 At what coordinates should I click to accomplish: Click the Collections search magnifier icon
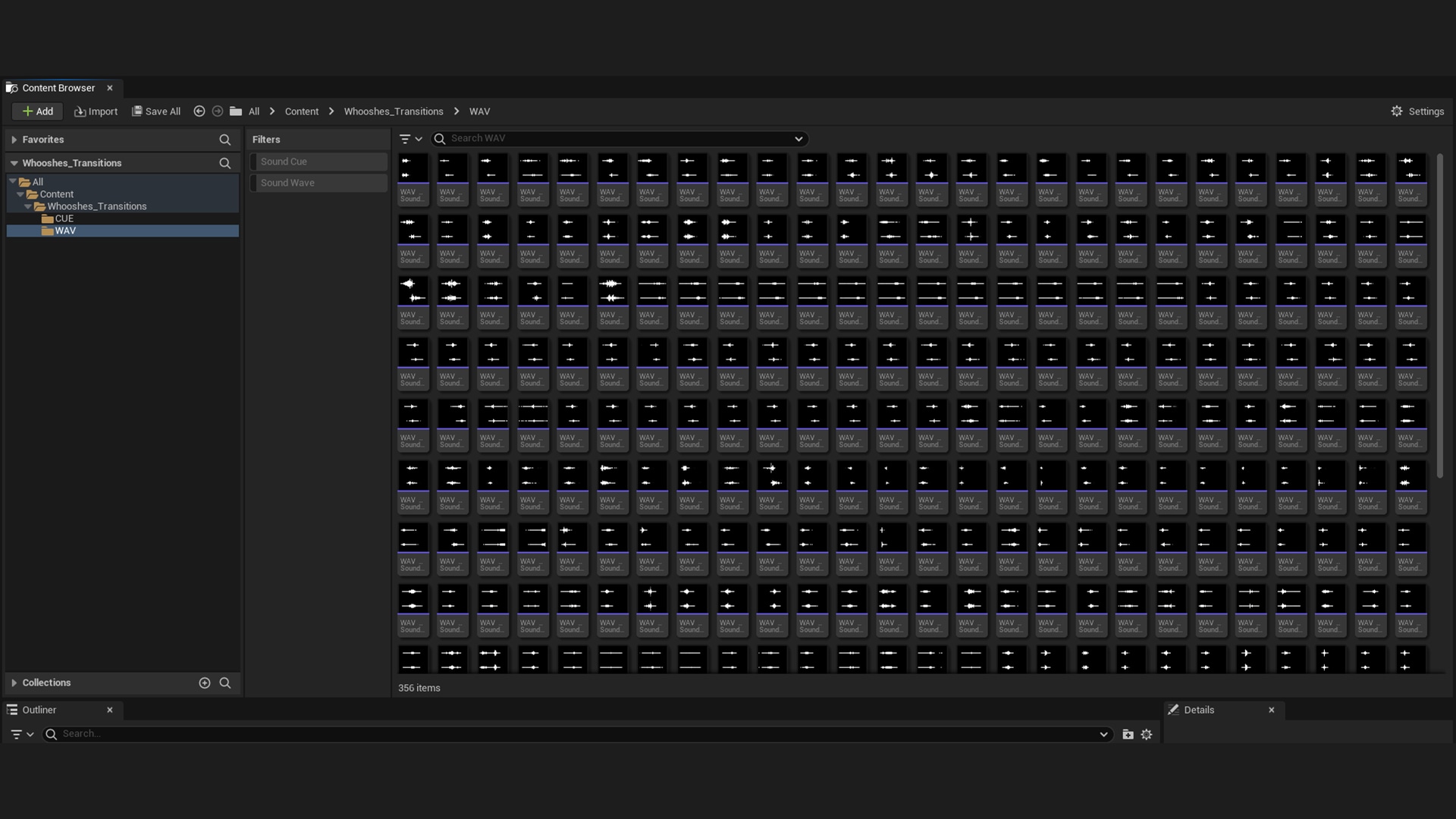click(224, 682)
